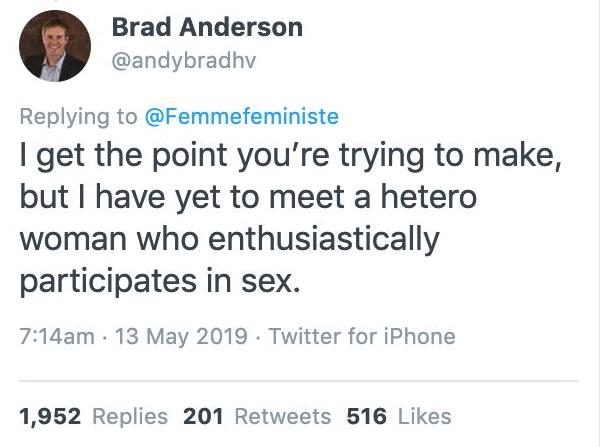Show the 516 Likes list
This screenshot has height=447, width=600.
[x=398, y=415]
